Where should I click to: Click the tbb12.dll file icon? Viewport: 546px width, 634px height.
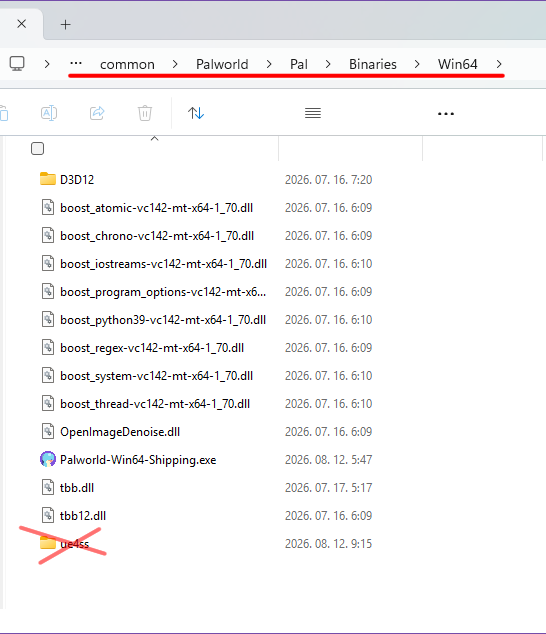[x=48, y=515]
